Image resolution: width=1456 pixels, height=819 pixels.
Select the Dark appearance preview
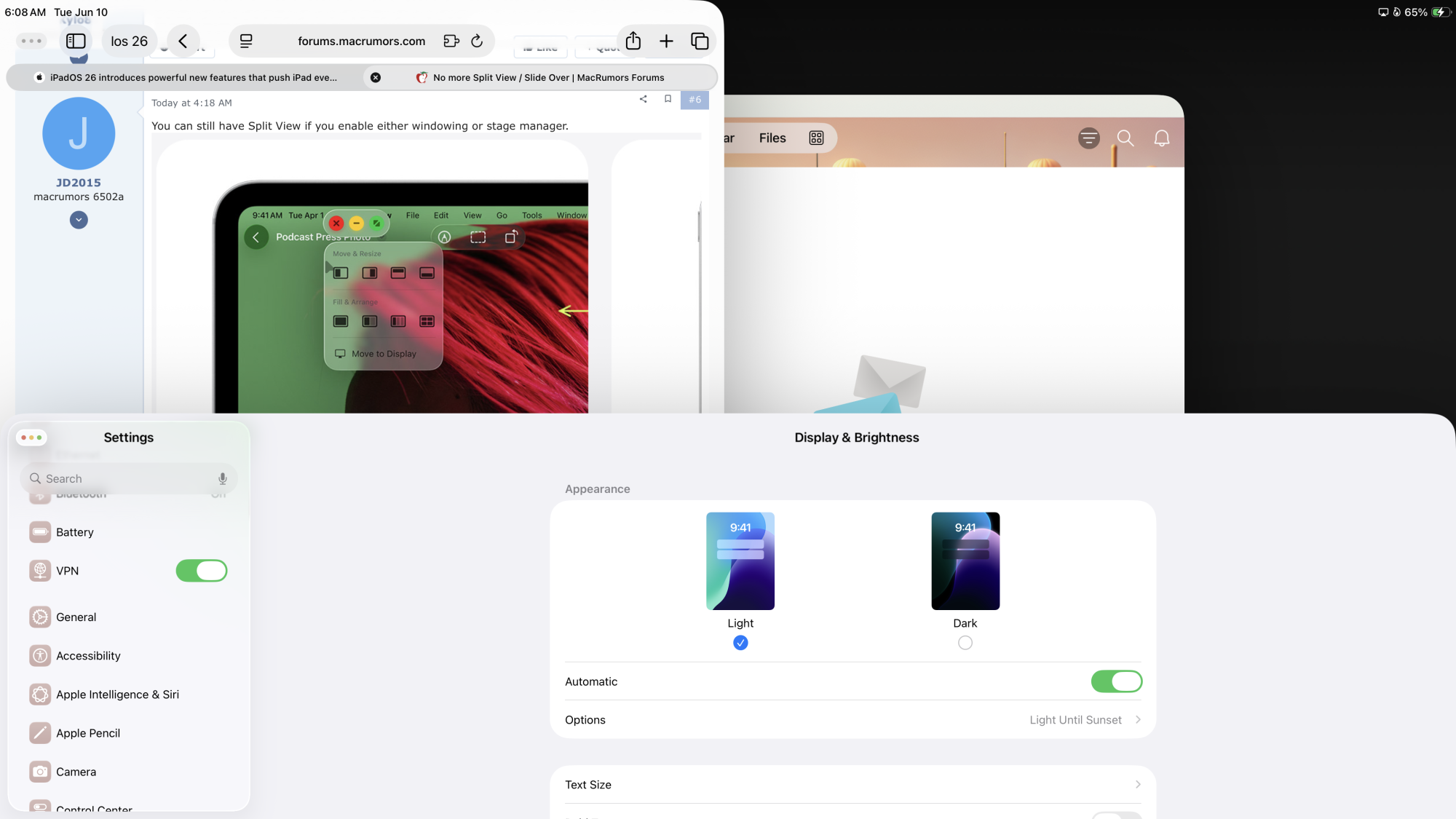point(965,561)
